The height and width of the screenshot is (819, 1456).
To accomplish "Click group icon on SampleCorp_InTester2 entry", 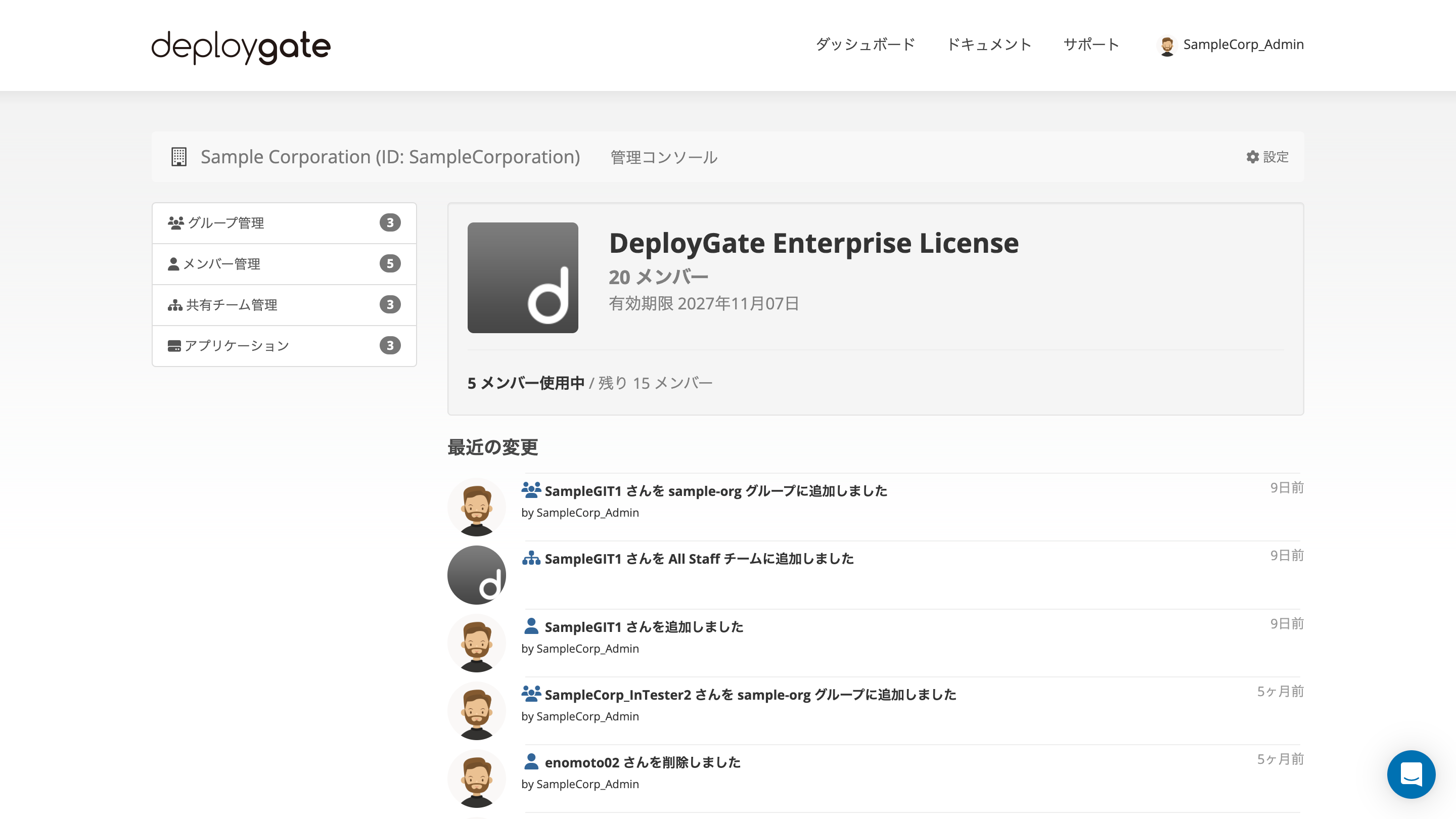I will (x=531, y=694).
